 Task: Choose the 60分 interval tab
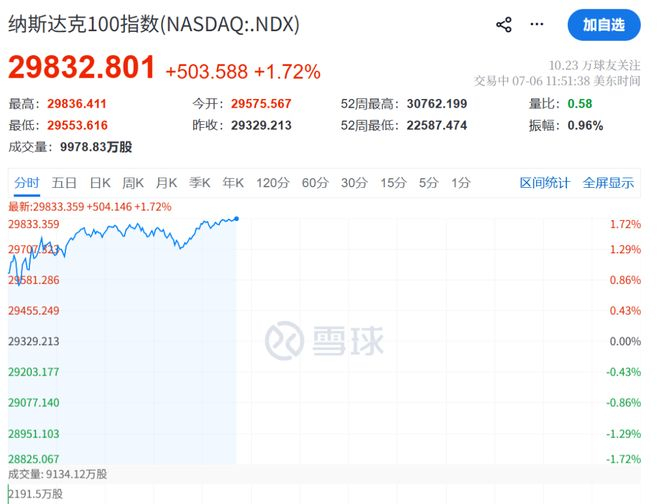coord(315,183)
